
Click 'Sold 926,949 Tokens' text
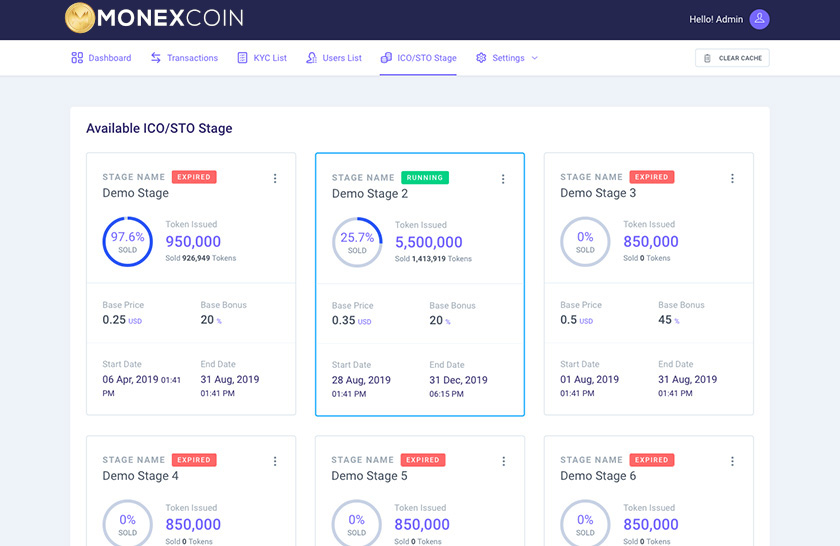200,258
